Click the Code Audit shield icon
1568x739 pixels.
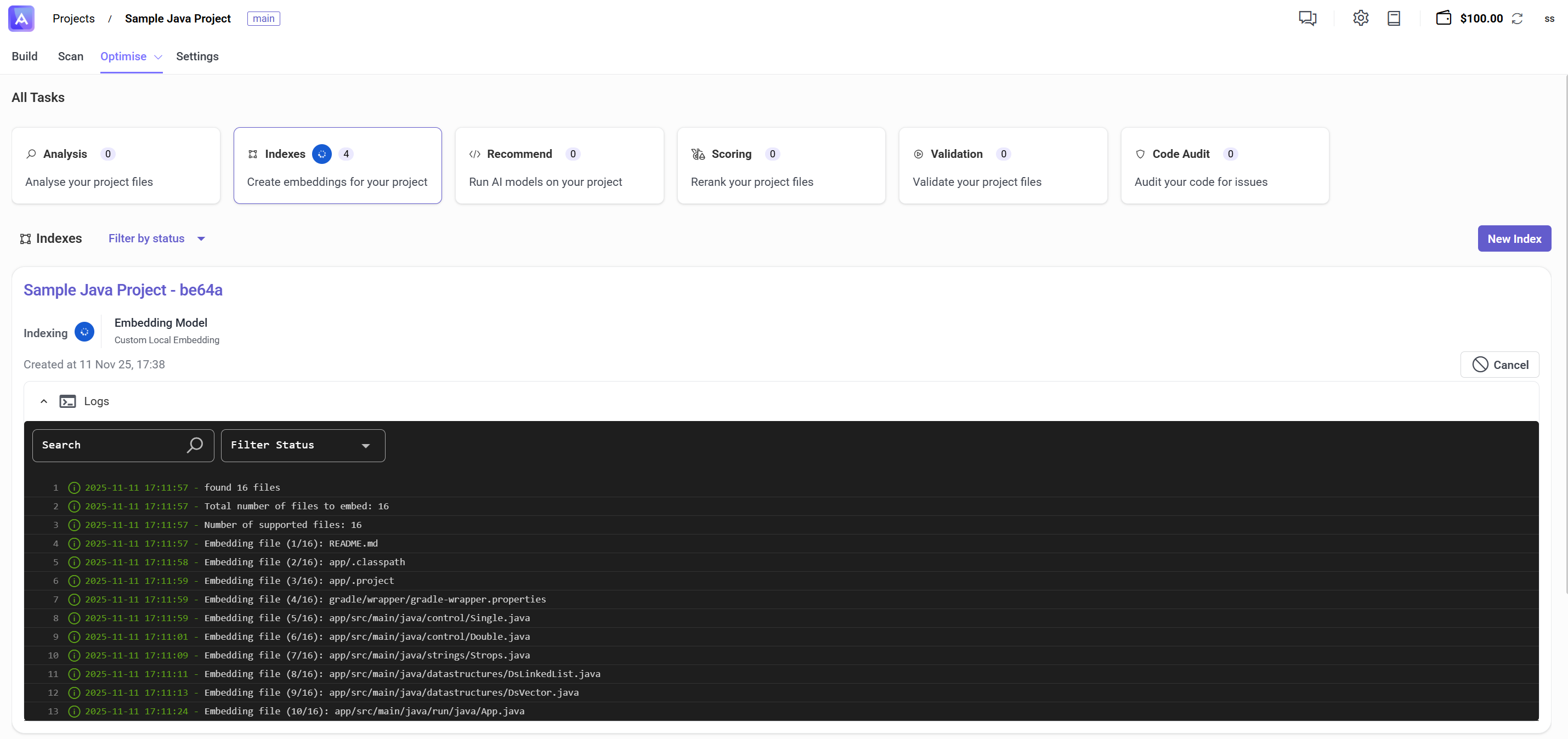[x=1140, y=154]
